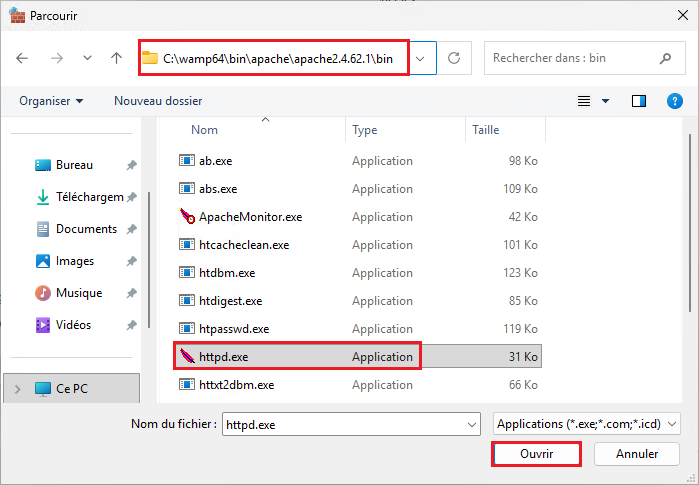Toggle the preview pane icon

click(639, 101)
